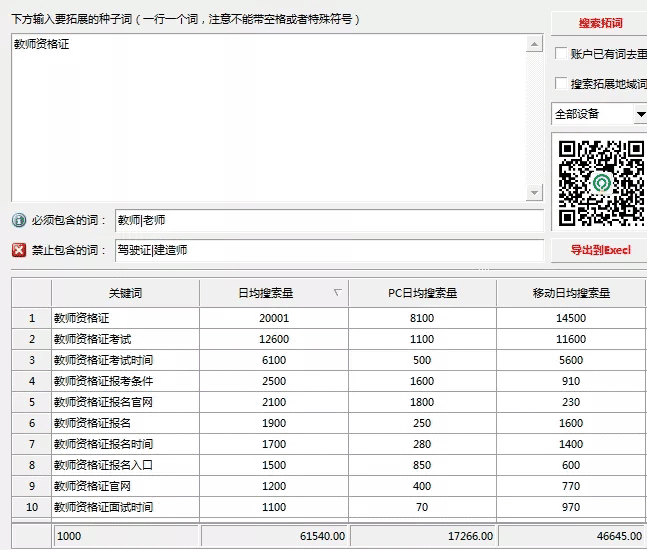Click 导出到Execl export button

[600, 250]
